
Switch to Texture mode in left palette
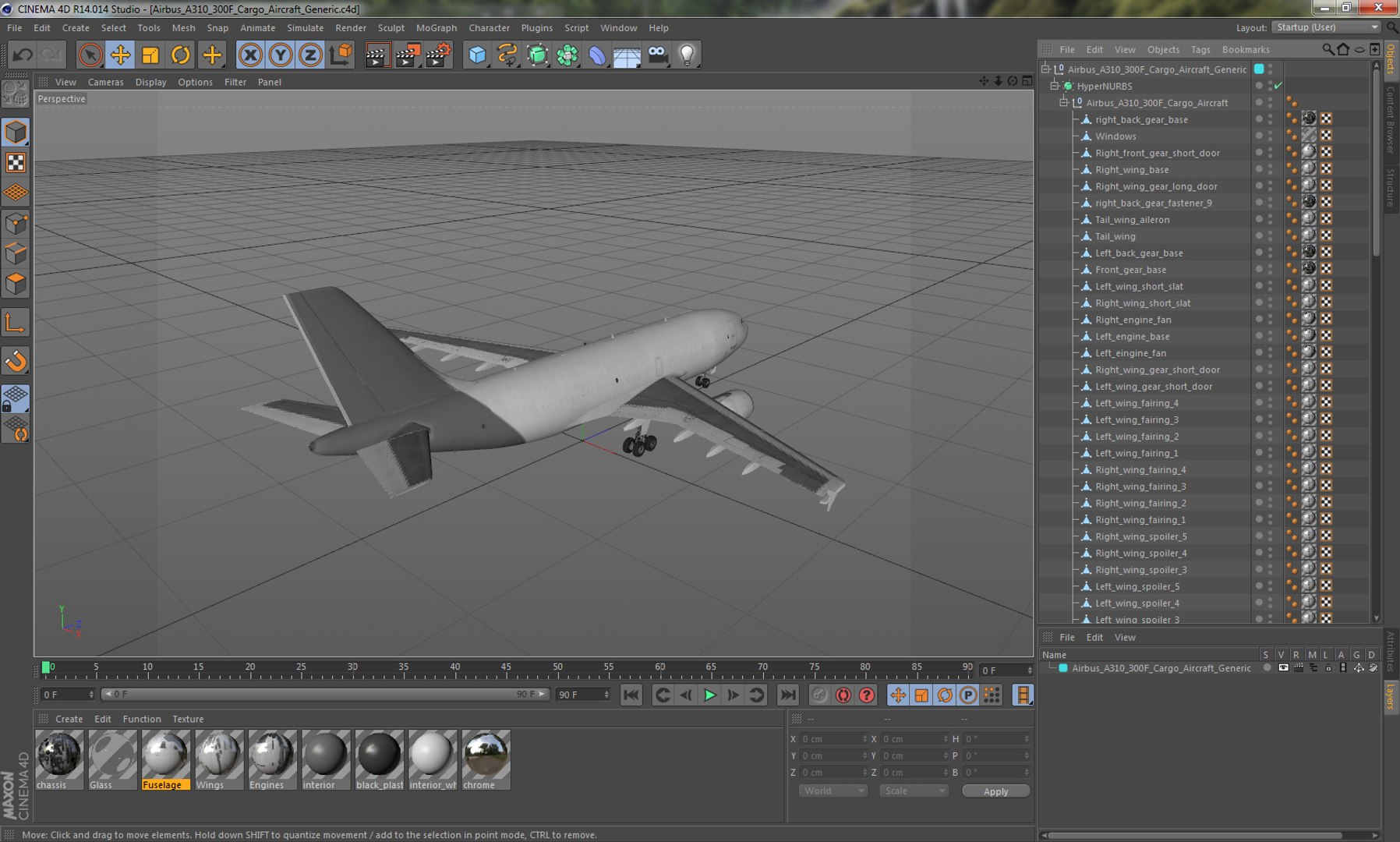[x=16, y=162]
